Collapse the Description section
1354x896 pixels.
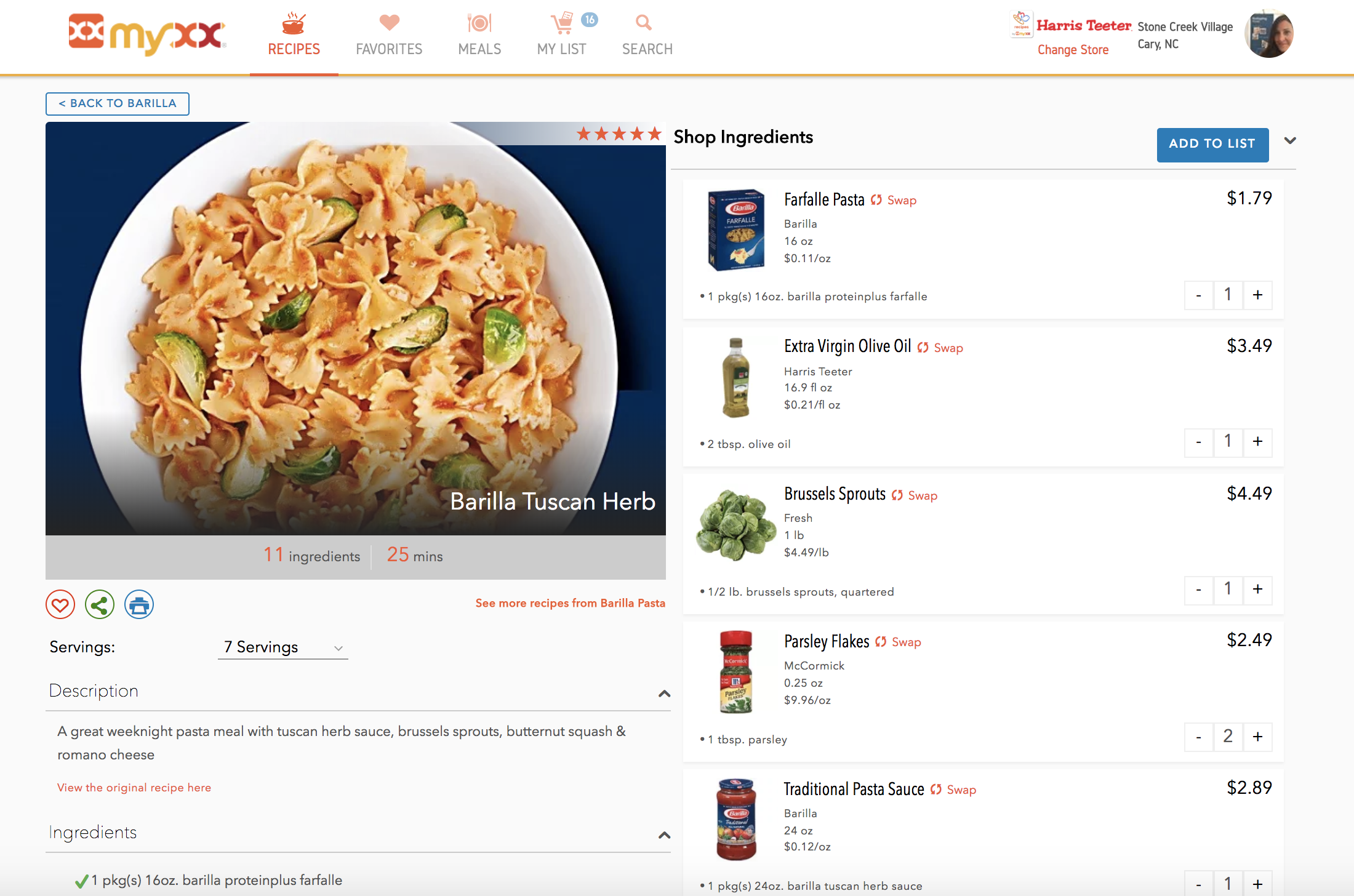click(x=663, y=694)
